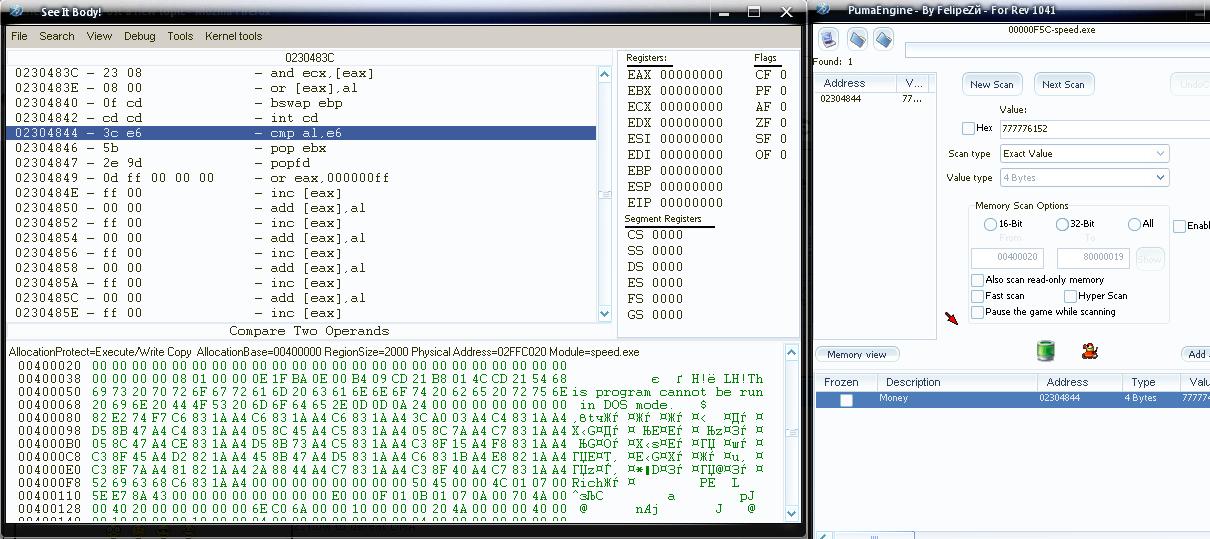Click the PumaEngine title bar app icon

(829, 10)
